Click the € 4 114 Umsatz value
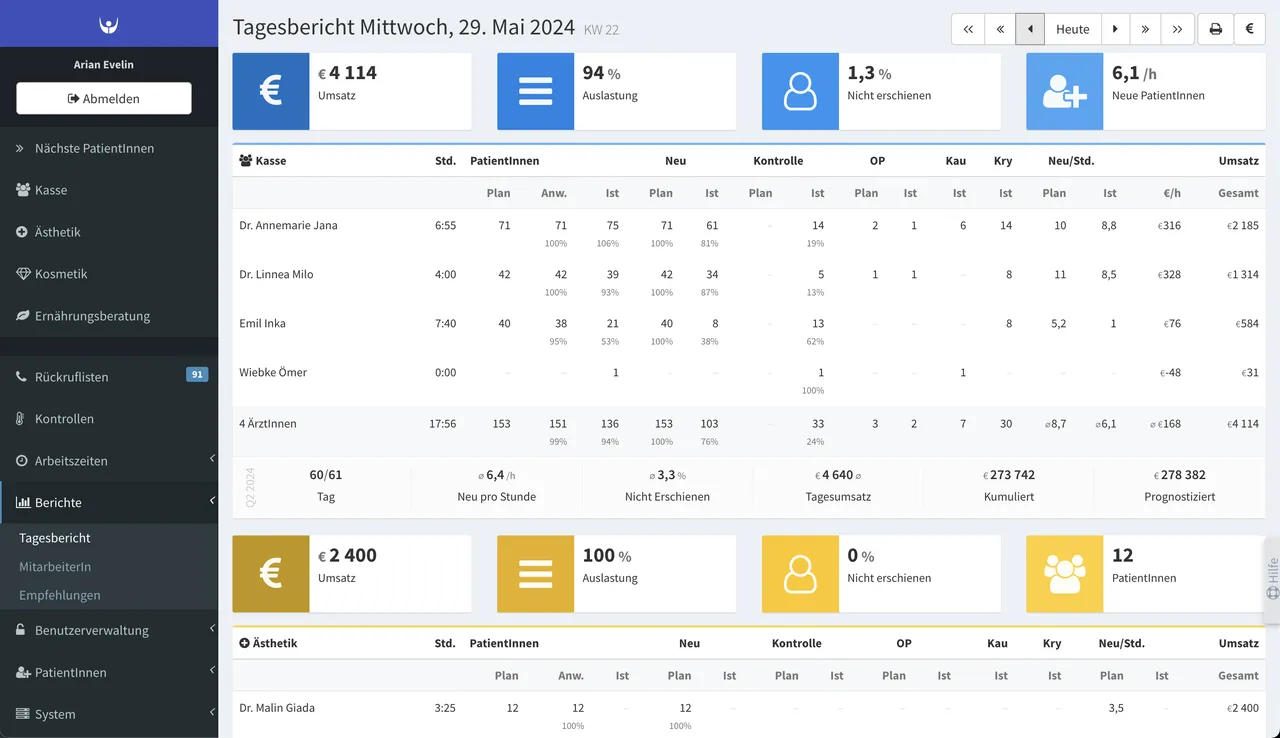Image resolution: width=1280 pixels, height=738 pixels. pos(347,73)
